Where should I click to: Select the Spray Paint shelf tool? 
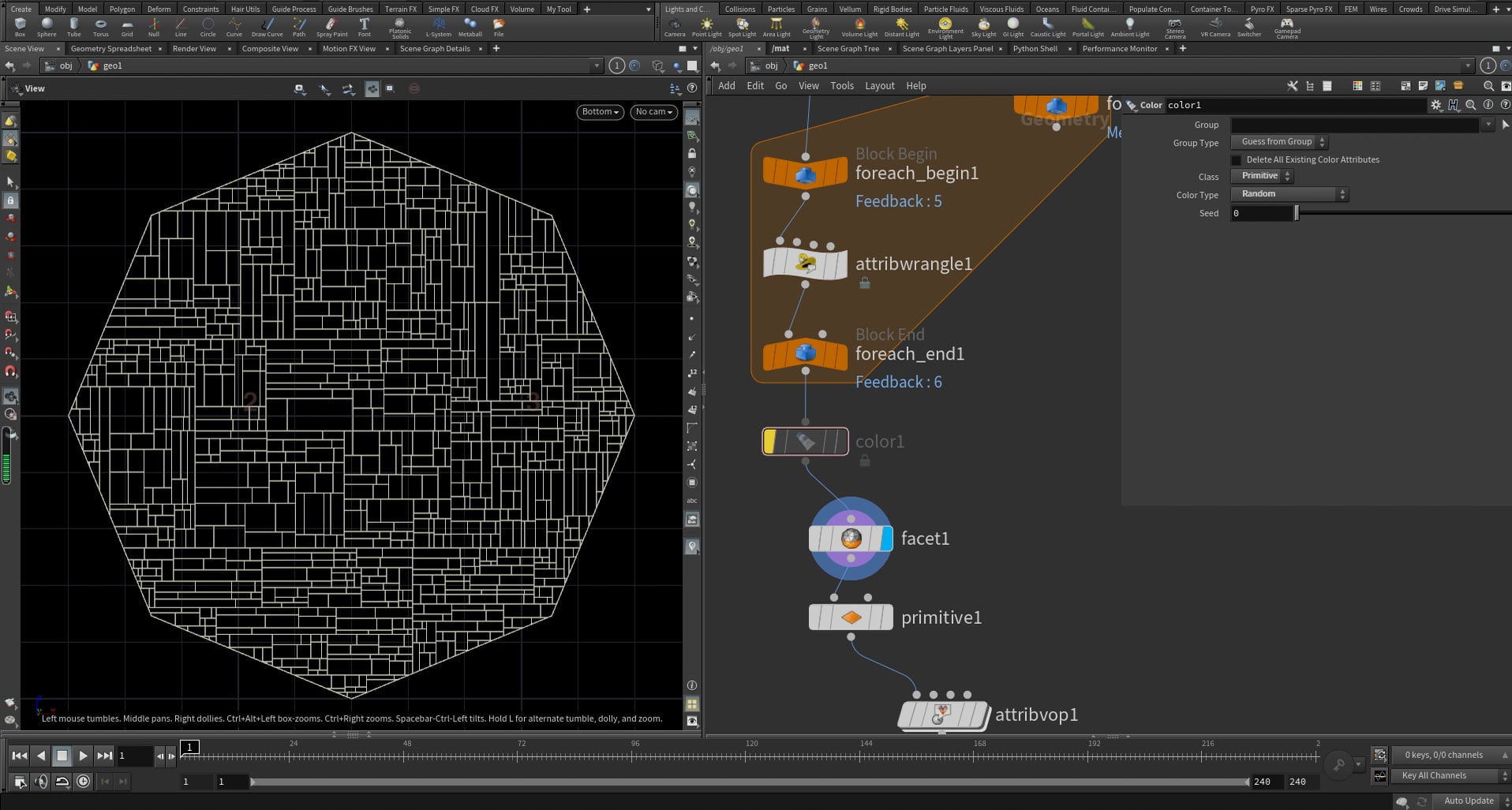click(x=331, y=28)
